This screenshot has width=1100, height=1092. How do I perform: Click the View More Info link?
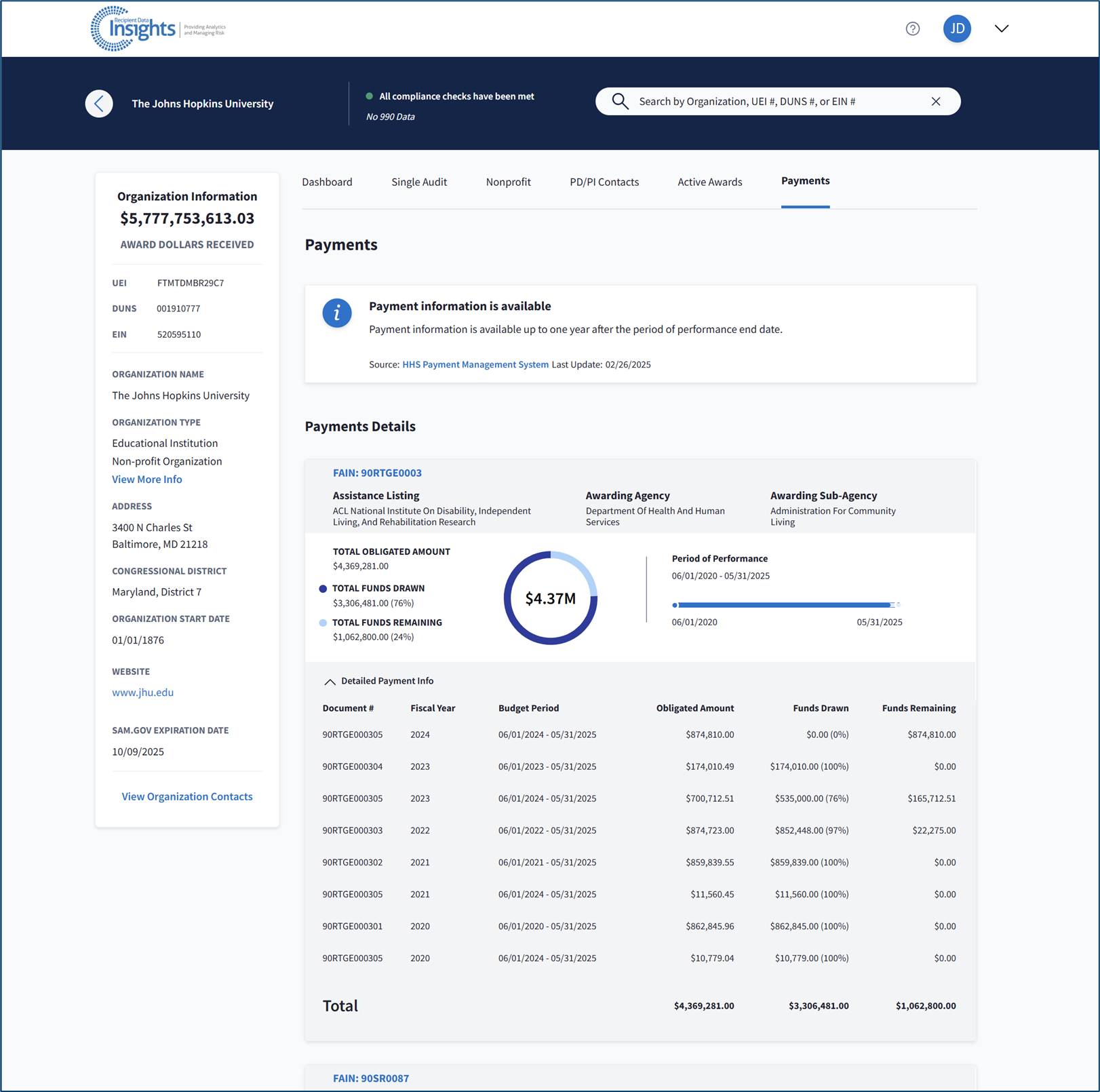click(146, 480)
